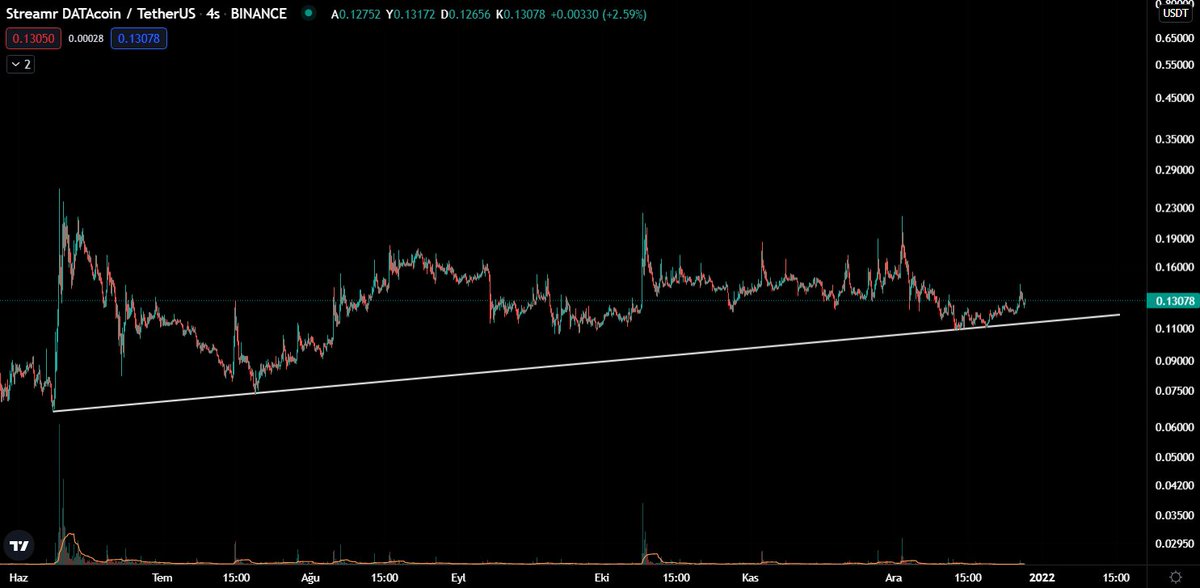Click the 0.16000 price axis label
Viewport: 1200px width, 588px height.
coord(1174,268)
